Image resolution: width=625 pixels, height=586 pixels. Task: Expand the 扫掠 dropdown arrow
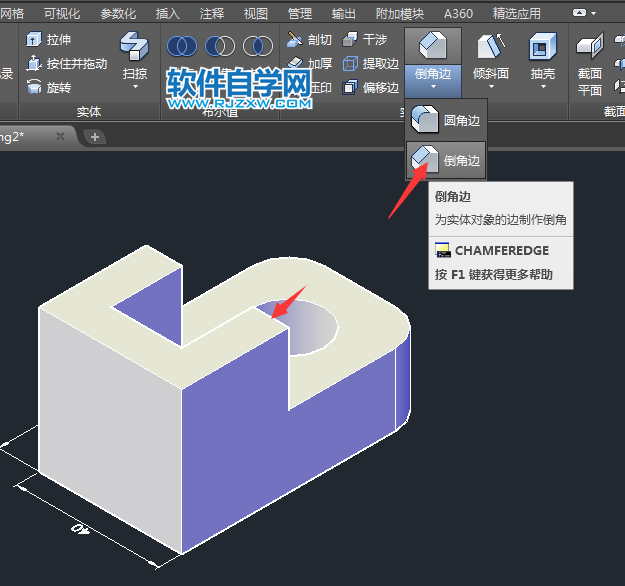coord(132,88)
